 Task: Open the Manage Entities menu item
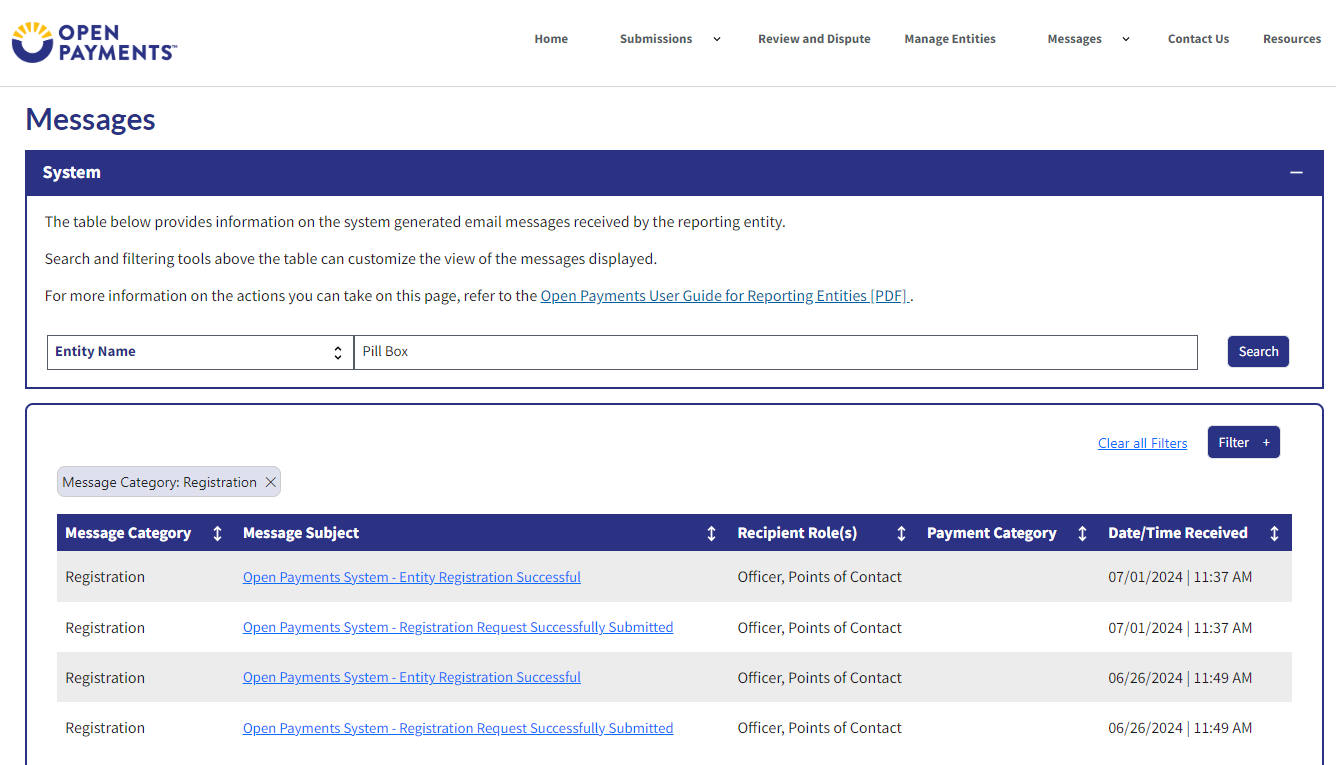[950, 39]
